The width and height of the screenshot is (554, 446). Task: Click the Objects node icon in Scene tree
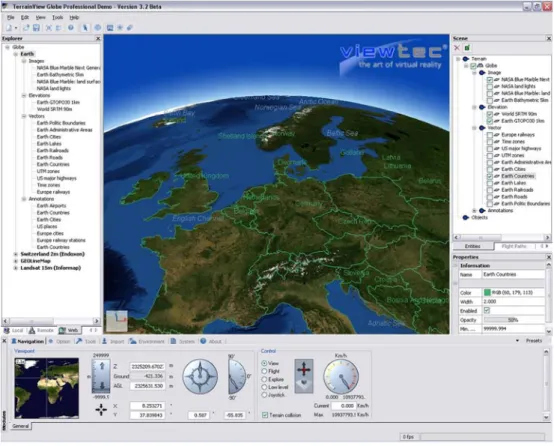click(466, 217)
